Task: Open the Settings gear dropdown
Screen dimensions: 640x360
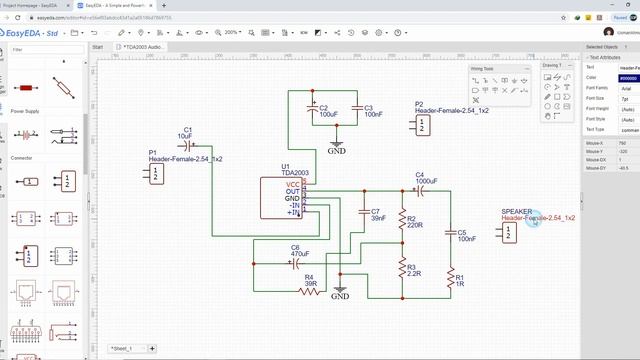Action: click(x=381, y=33)
